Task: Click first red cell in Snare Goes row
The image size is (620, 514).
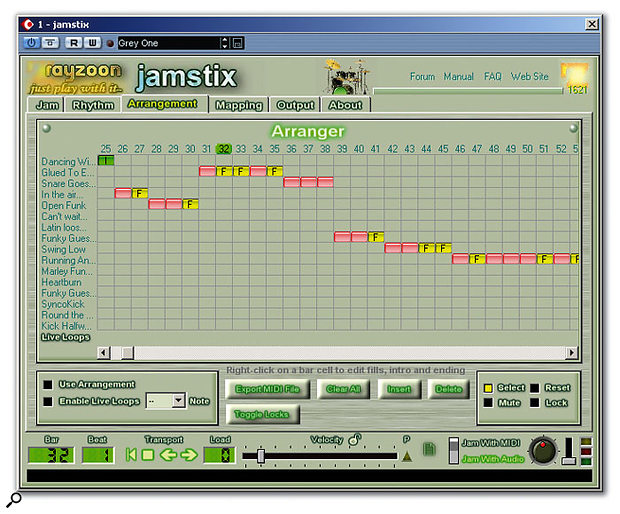Action: click(291, 182)
